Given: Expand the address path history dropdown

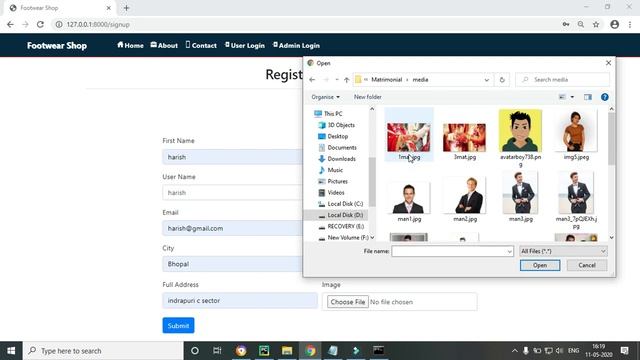Looking at the screenshot, I should click(487, 80).
